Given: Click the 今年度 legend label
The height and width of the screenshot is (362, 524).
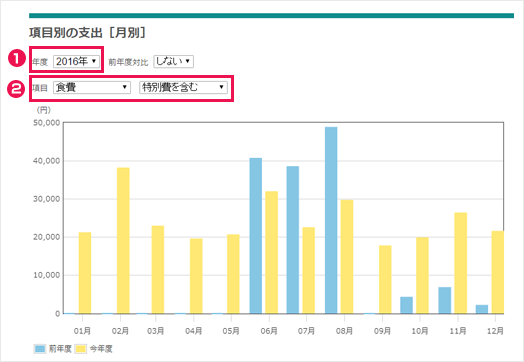Looking at the screenshot, I should pos(101,349).
